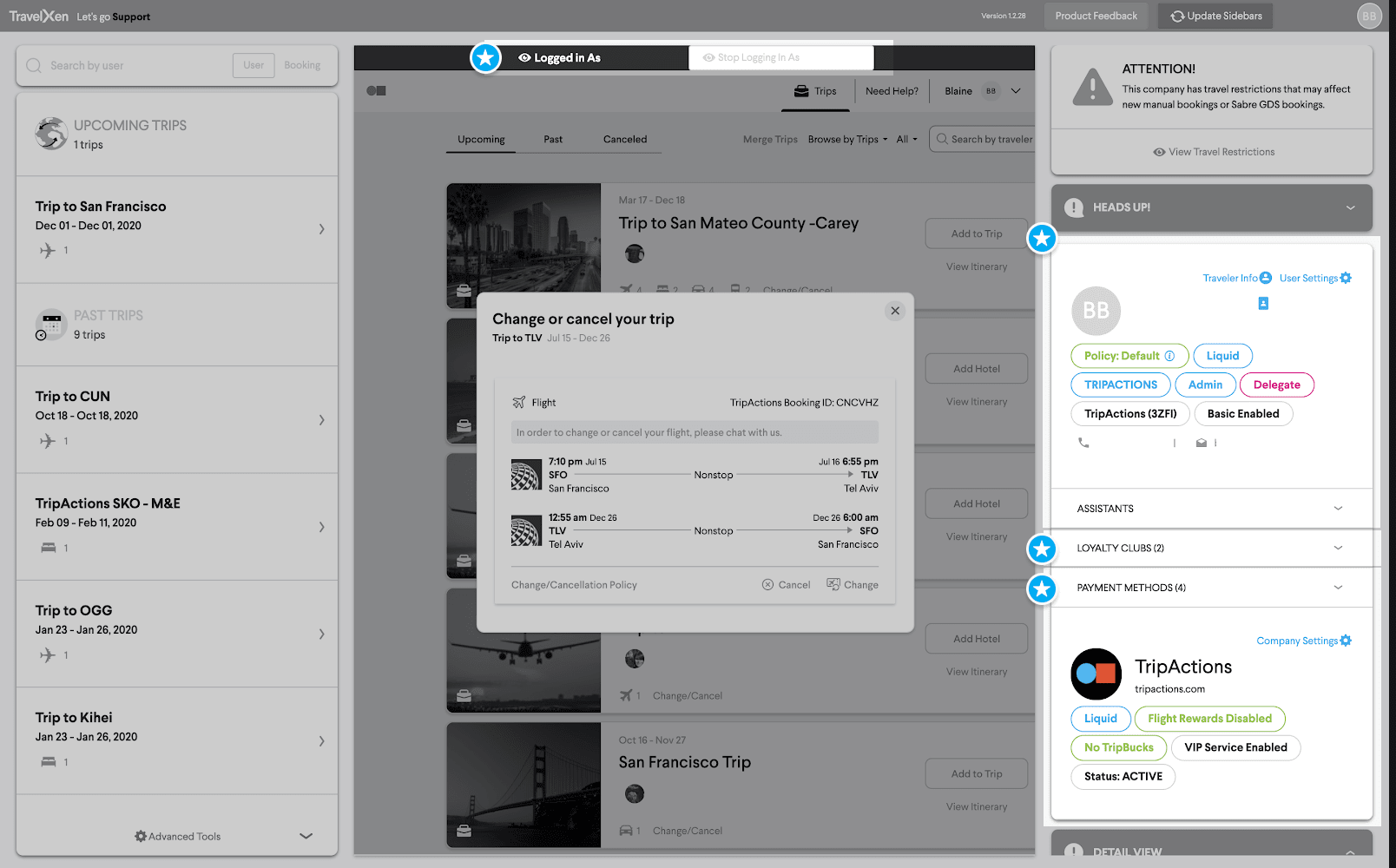Click the Traveler Info person icon
This screenshot has width=1396, height=868.
click(1266, 278)
